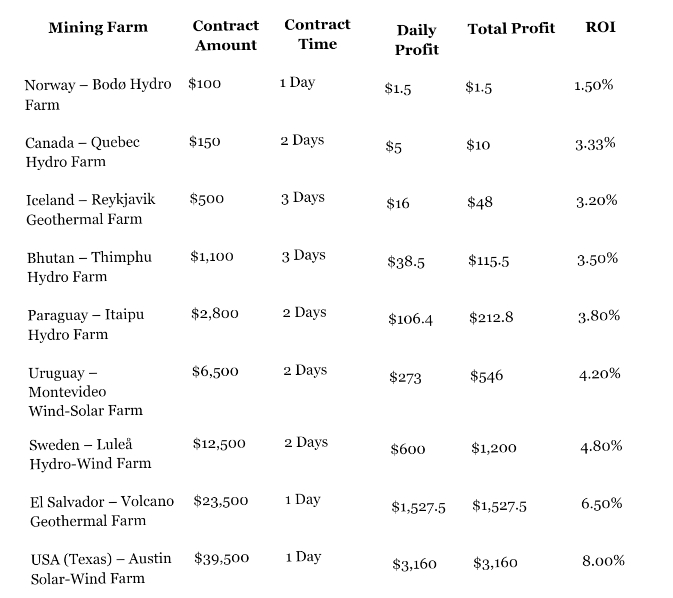Image resolution: width=673 pixels, height=598 pixels.
Task: Click the $12,500 contract amount cell
Action: pos(218,443)
